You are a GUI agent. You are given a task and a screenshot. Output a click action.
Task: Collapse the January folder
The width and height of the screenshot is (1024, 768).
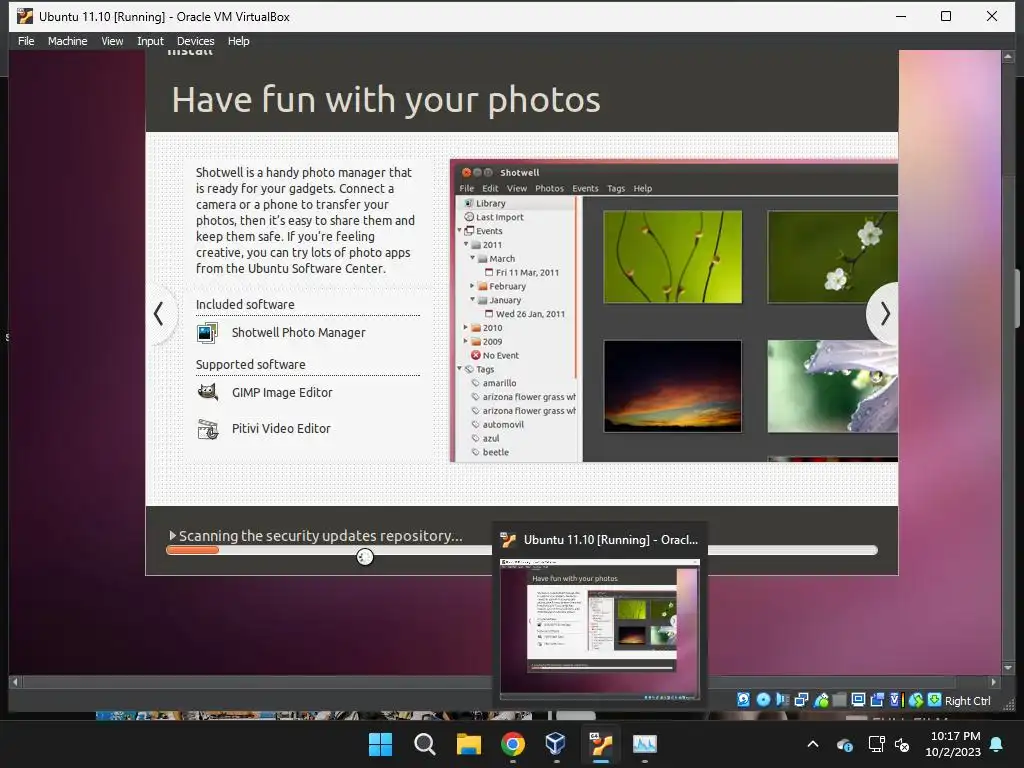coord(473,300)
